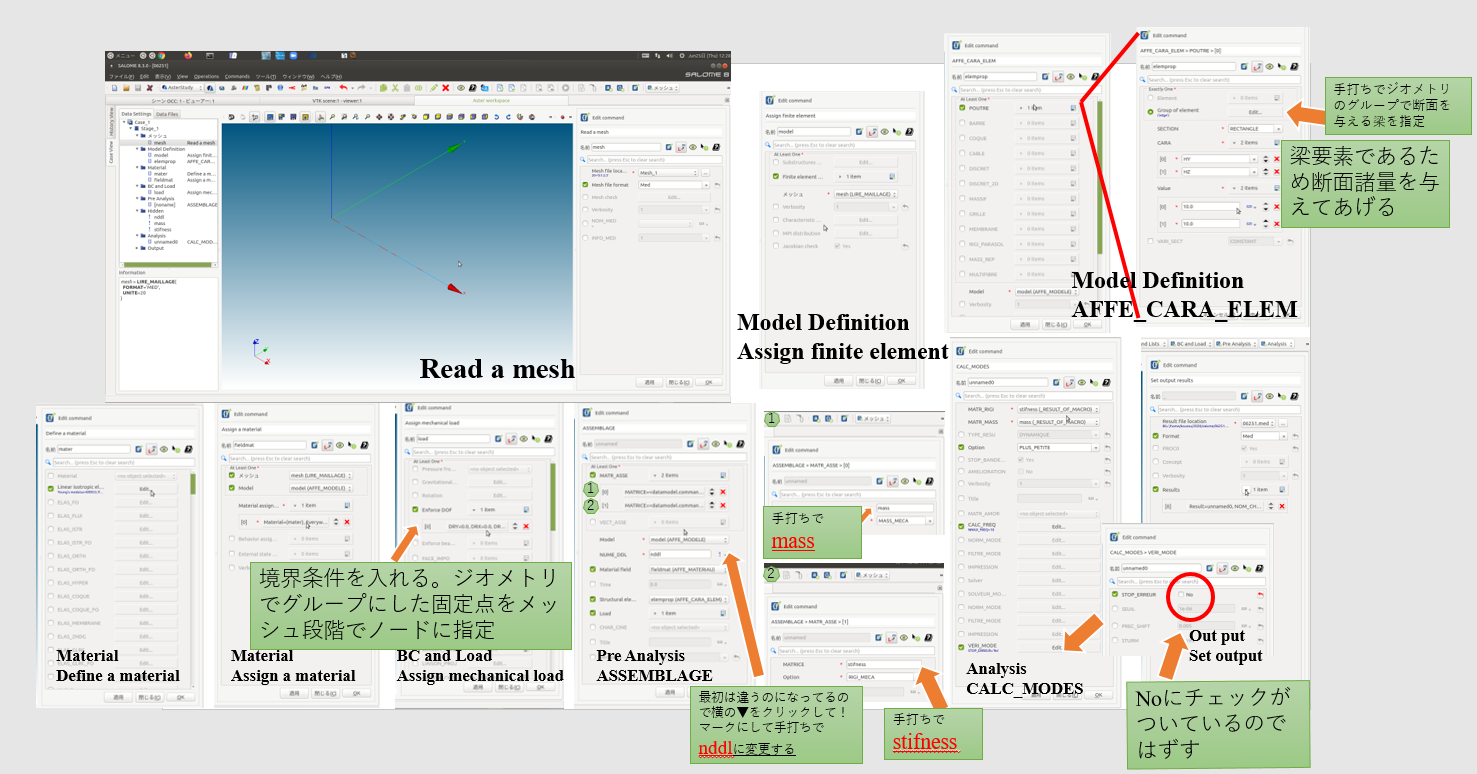Remove the HY row with its red X
This screenshot has width=1477, height=774.
[x=1277, y=159]
